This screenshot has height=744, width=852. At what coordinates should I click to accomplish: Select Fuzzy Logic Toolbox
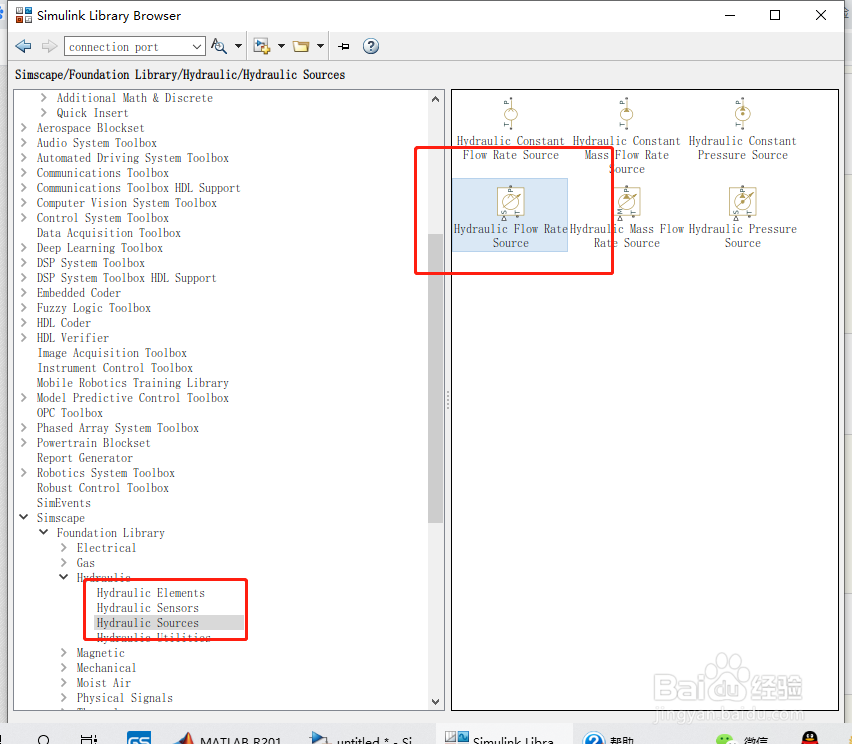(93, 308)
